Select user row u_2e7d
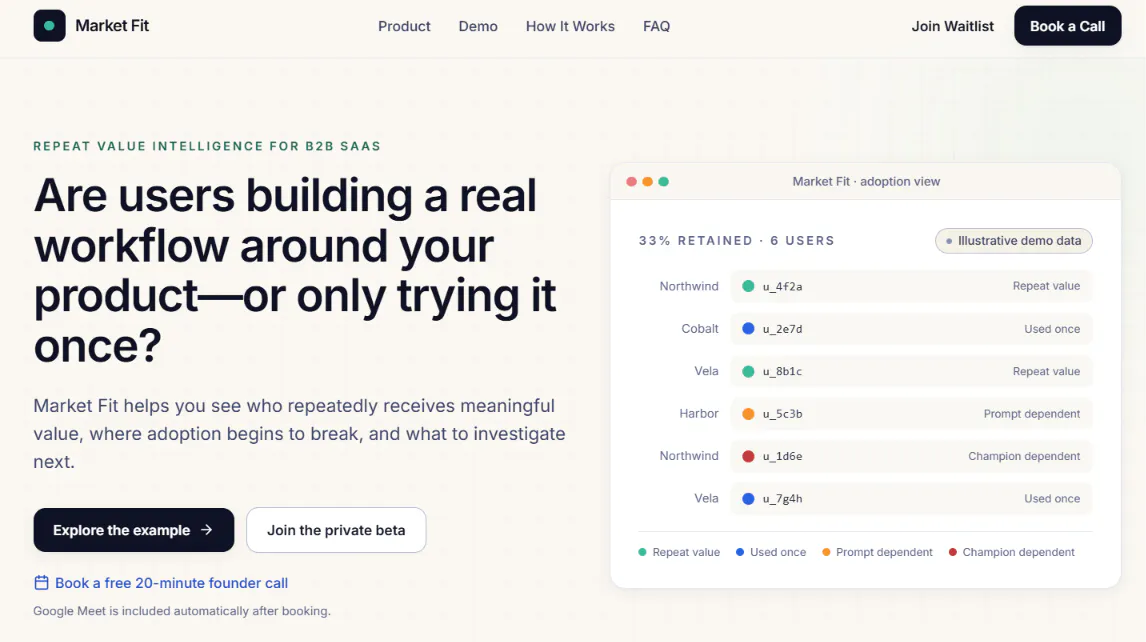 pyautogui.click(x=911, y=328)
